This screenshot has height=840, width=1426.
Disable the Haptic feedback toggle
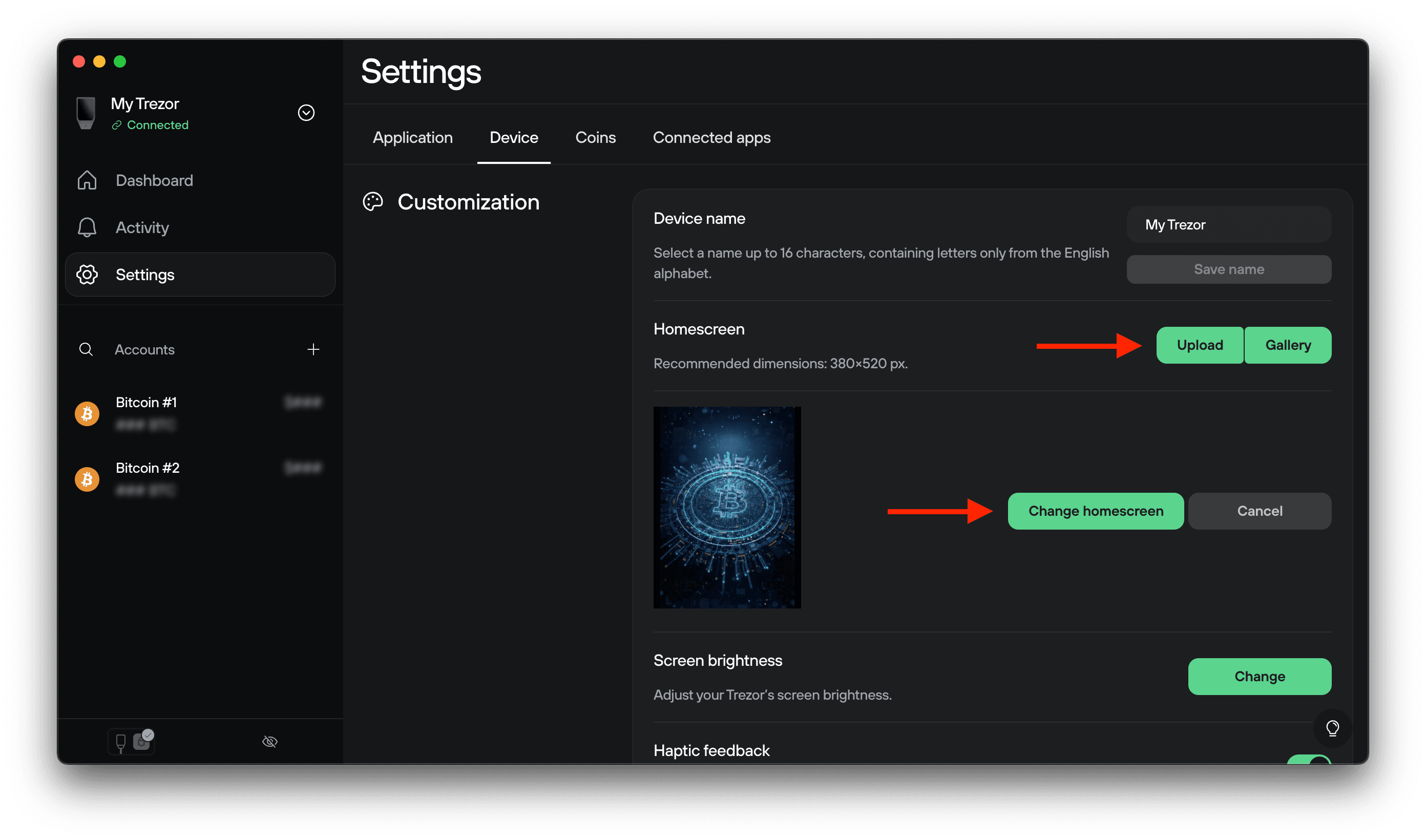tap(1309, 763)
